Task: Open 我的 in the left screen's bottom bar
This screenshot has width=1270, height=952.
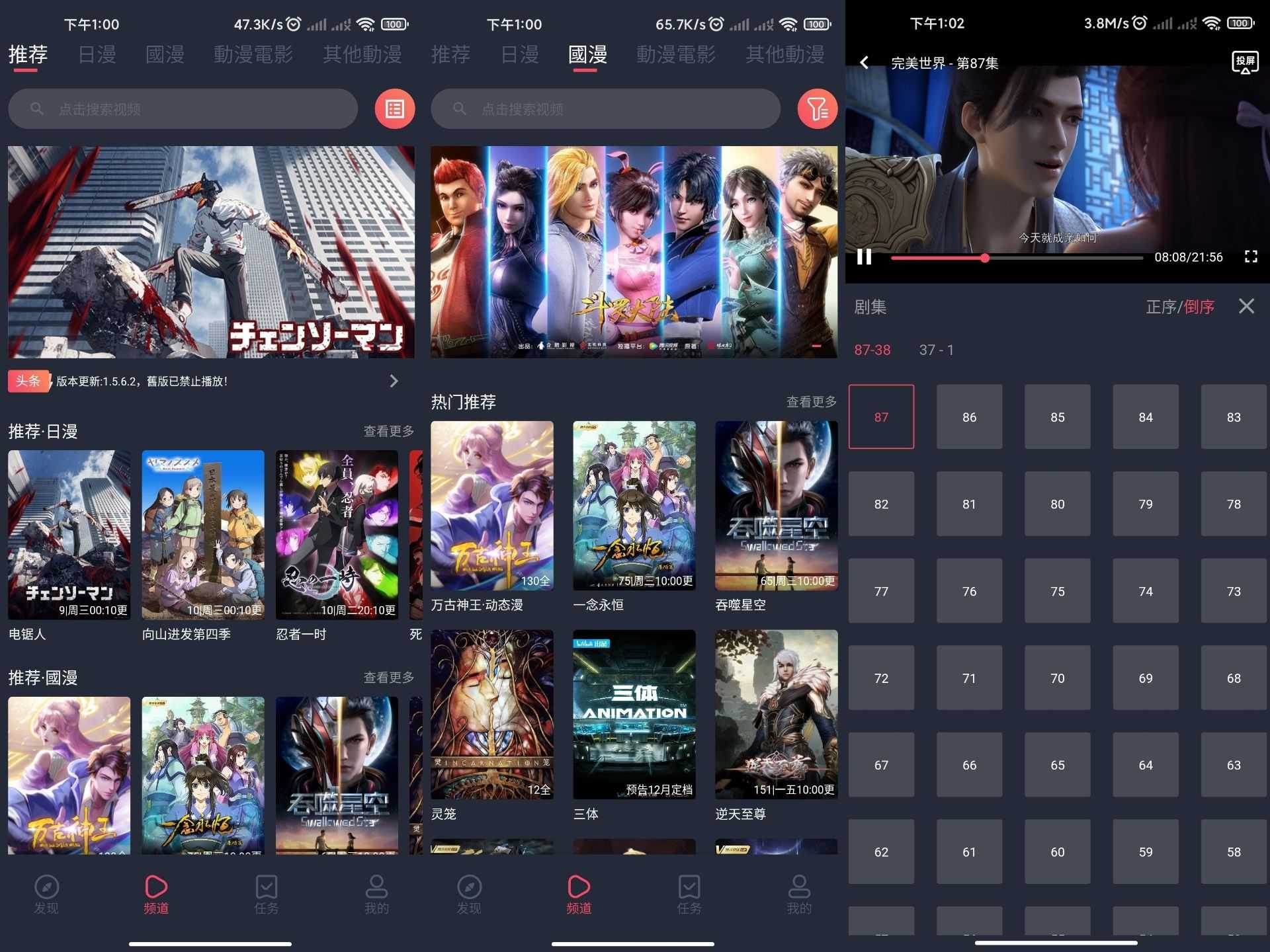Action: pyautogui.click(x=376, y=895)
